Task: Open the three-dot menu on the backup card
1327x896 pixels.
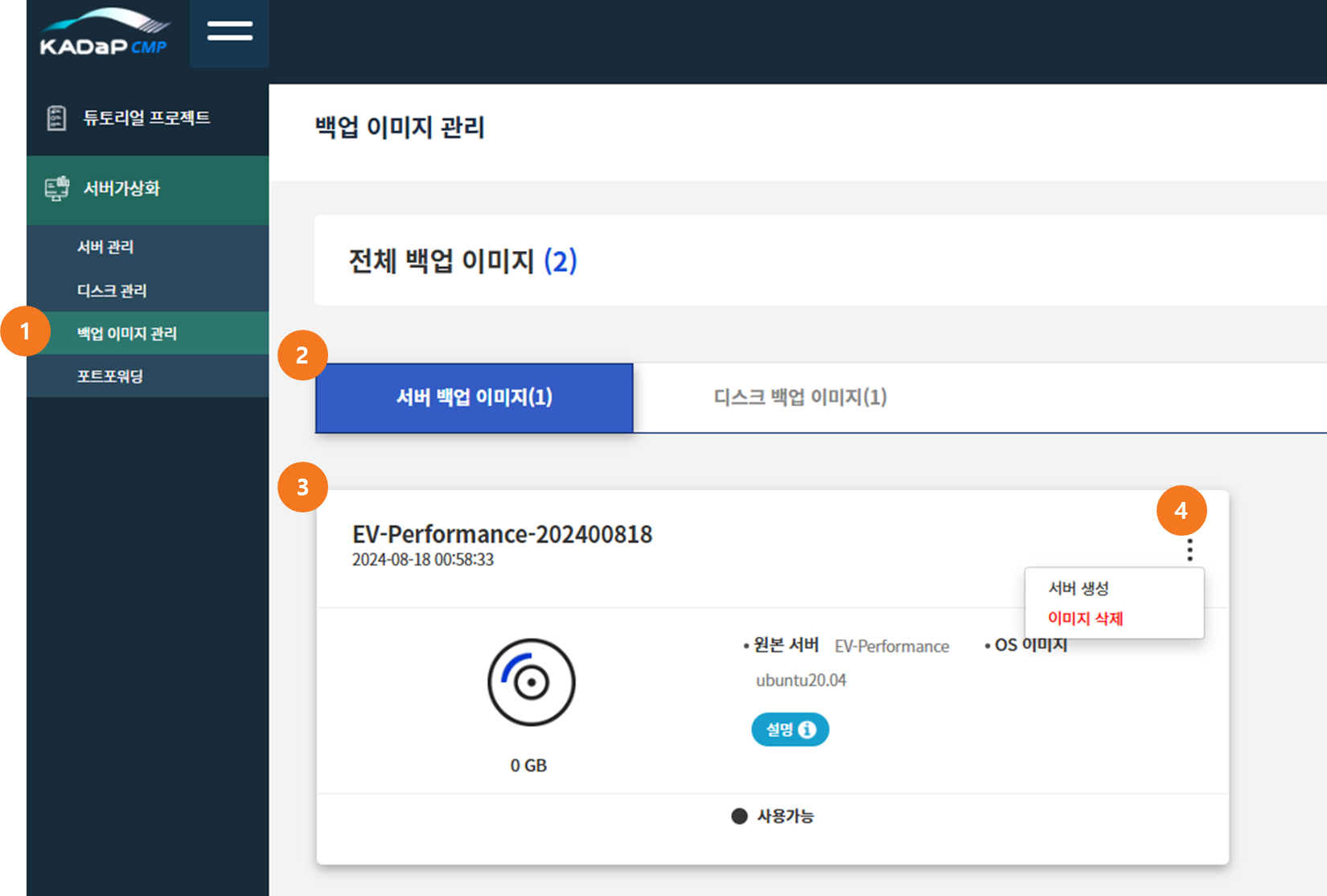Action: click(x=1189, y=550)
